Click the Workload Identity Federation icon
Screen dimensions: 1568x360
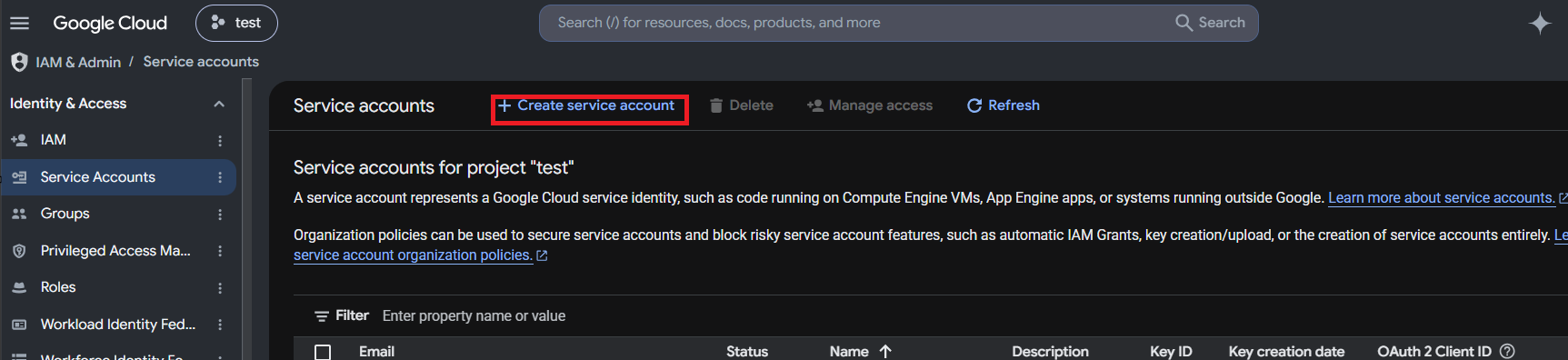19,325
